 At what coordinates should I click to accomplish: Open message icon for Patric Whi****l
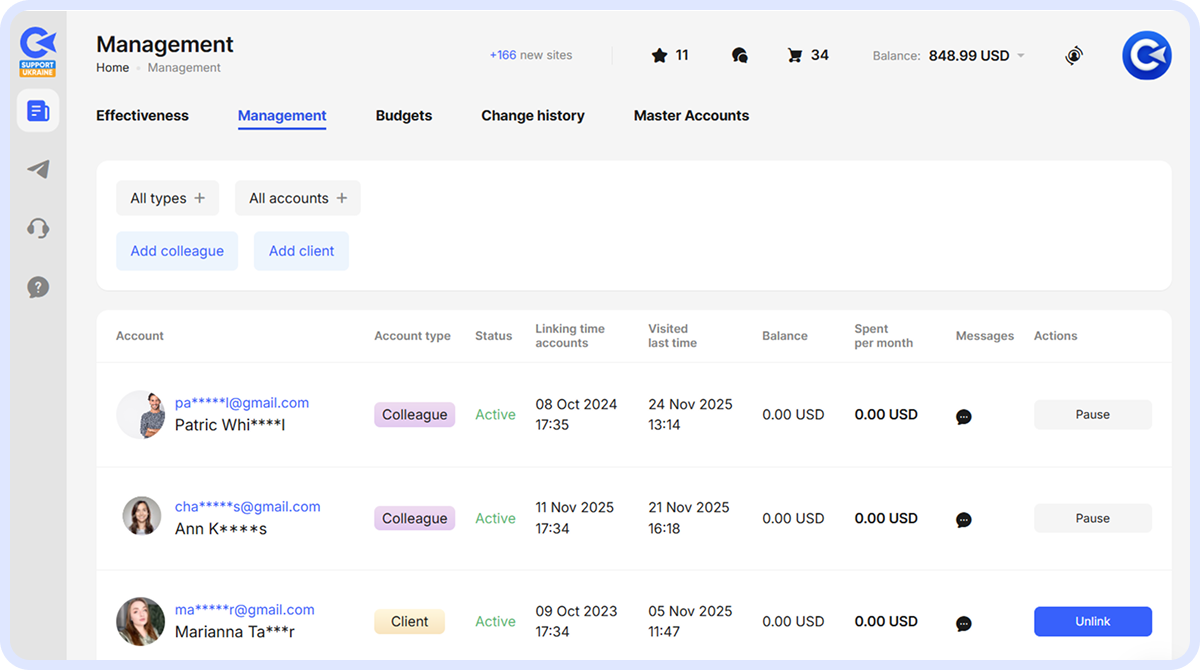coord(963,417)
